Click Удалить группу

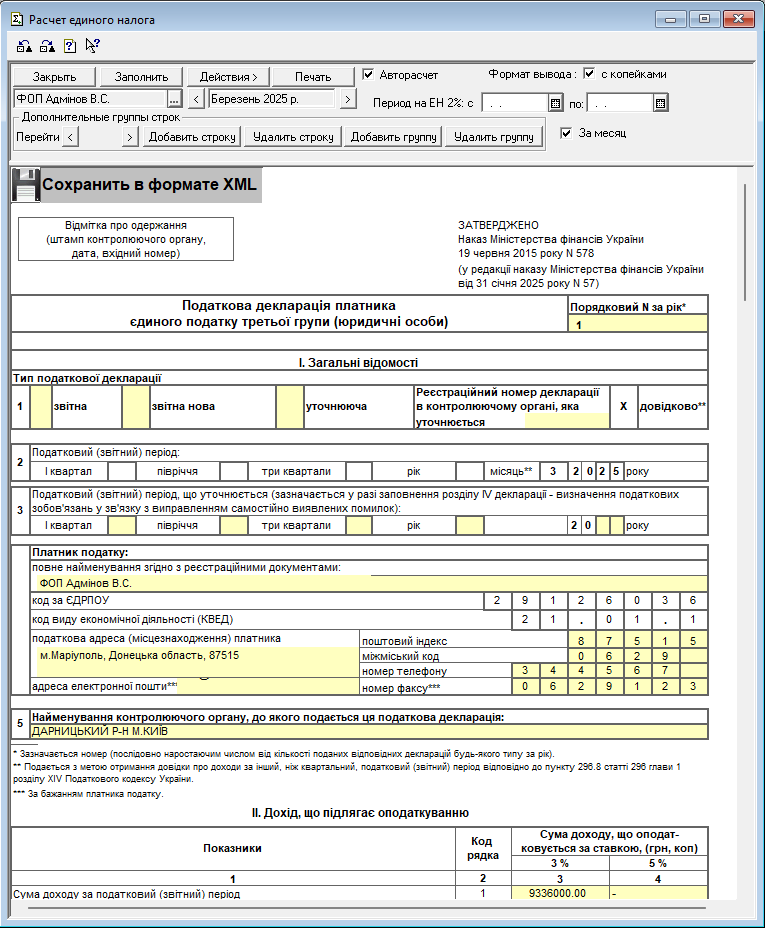494,137
